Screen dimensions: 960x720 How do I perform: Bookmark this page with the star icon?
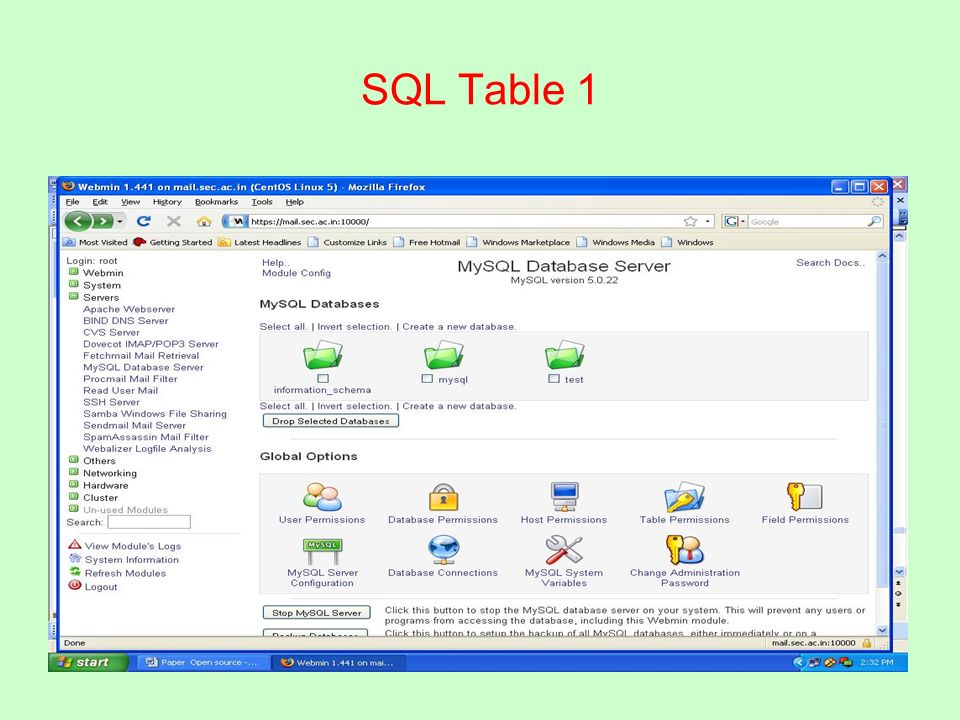pyautogui.click(x=691, y=221)
